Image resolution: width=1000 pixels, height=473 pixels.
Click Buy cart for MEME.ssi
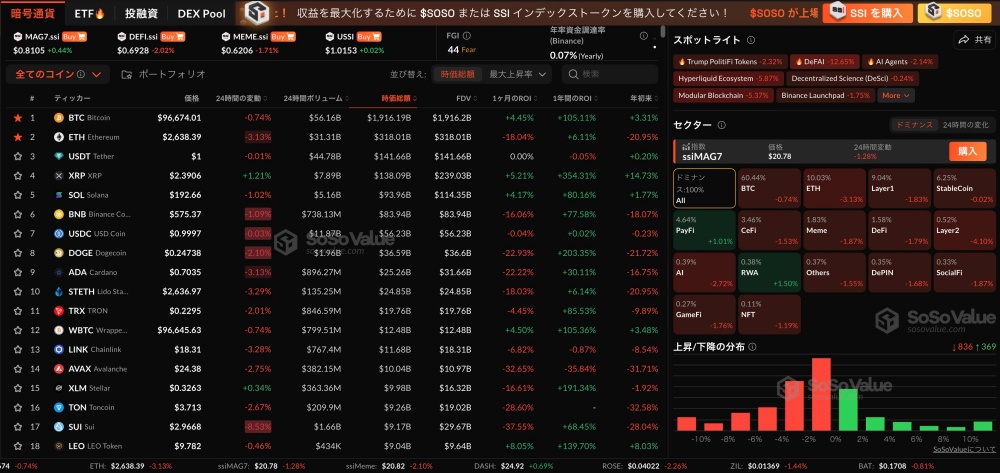pyautogui.click(x=283, y=37)
